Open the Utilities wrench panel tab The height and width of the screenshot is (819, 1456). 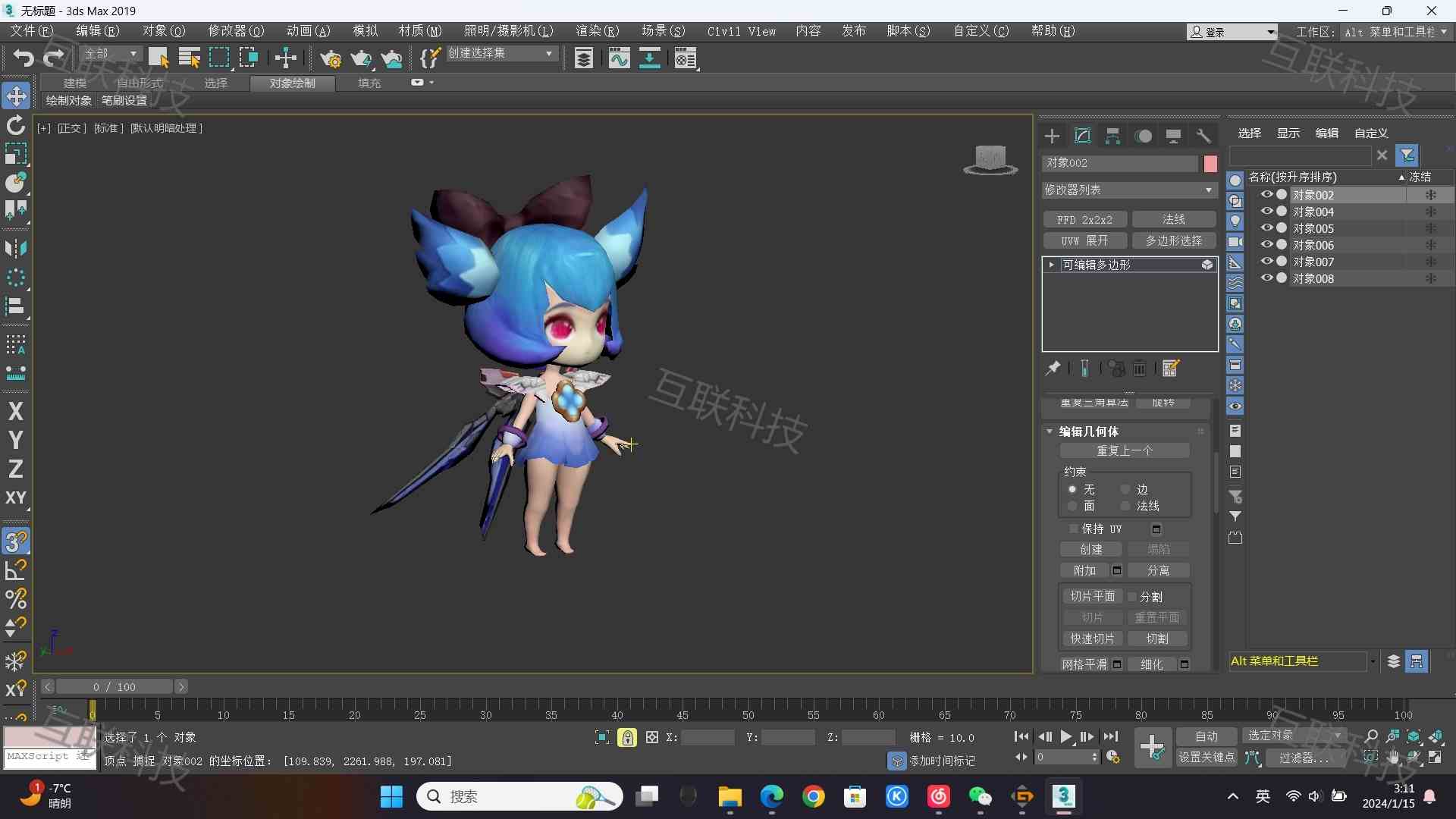click(1203, 136)
